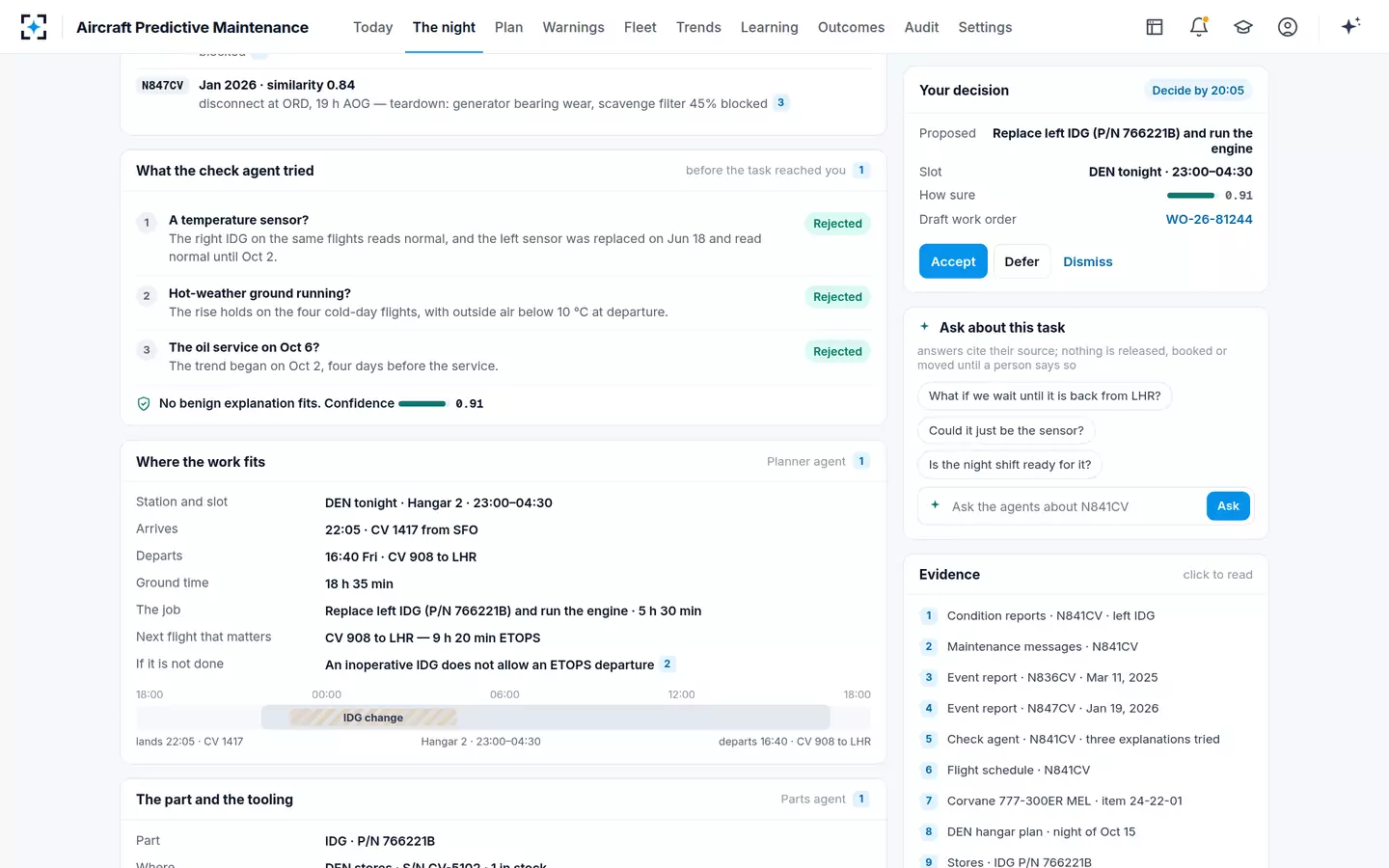Switch to the Plan tab
Screen dimensions: 1389x868
coord(508,27)
